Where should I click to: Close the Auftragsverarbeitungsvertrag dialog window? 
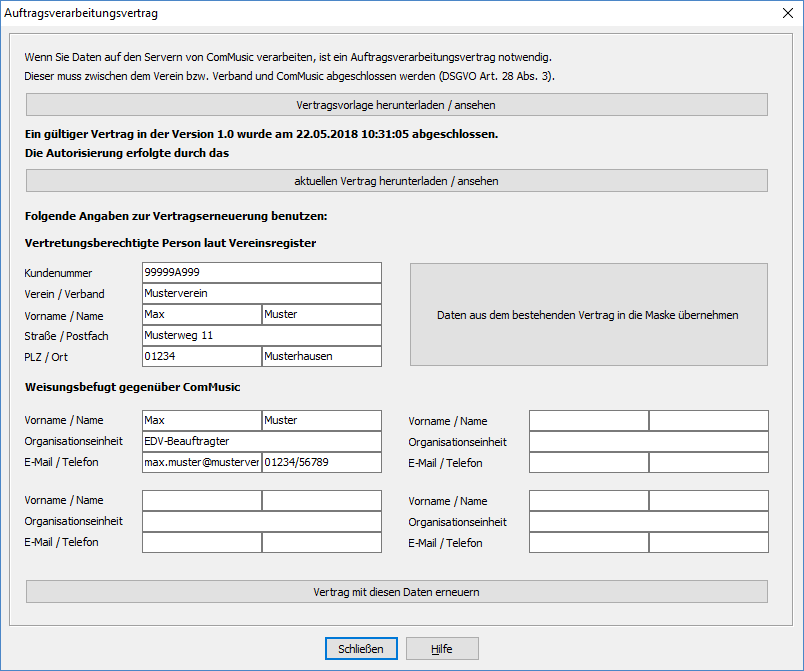(788, 13)
